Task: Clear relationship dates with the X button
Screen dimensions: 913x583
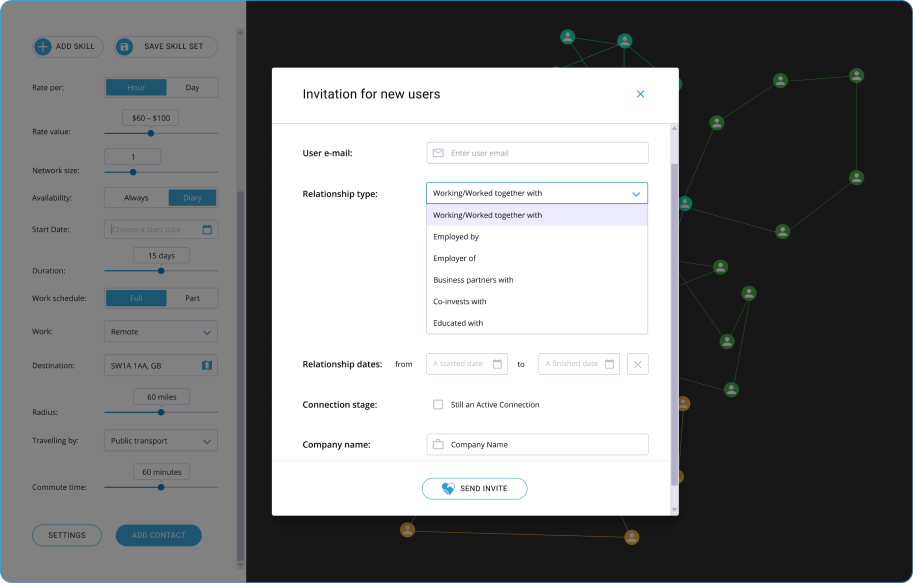Action: (638, 364)
